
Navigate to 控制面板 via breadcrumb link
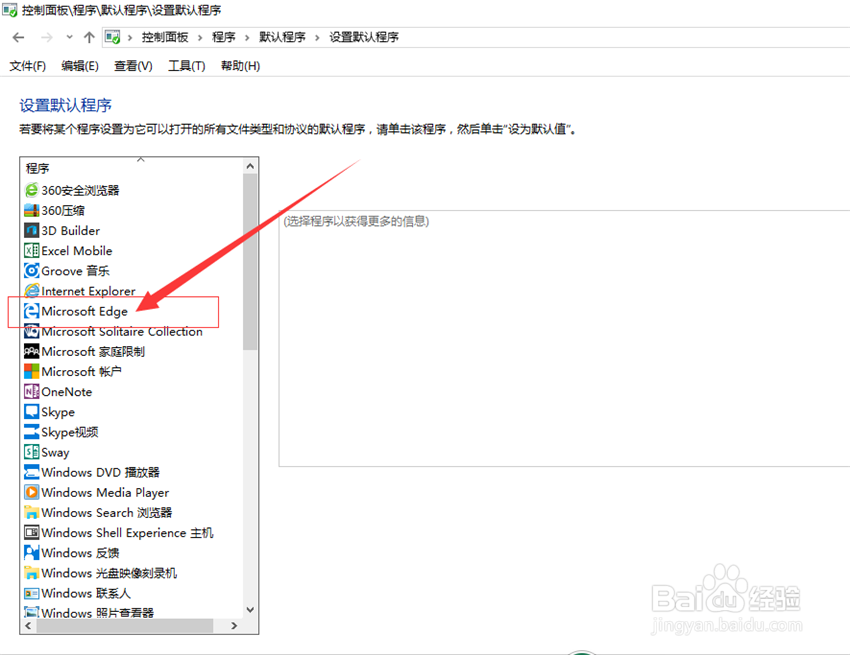[166, 37]
